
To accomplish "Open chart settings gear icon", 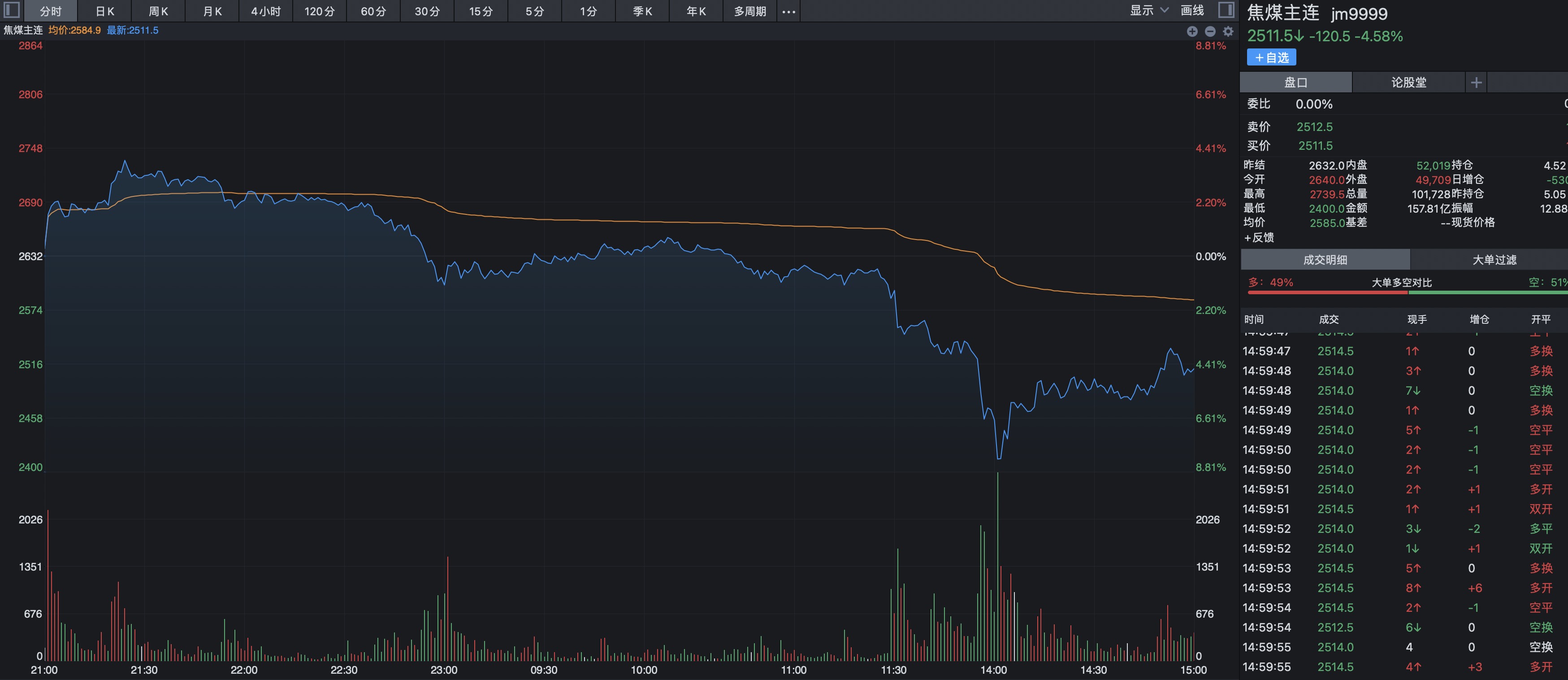I will pyautogui.click(x=1228, y=32).
